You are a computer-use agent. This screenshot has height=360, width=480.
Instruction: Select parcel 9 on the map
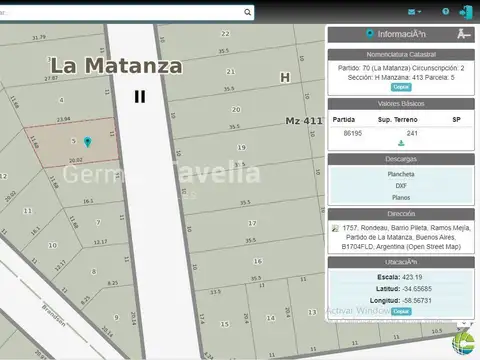pos(116,317)
